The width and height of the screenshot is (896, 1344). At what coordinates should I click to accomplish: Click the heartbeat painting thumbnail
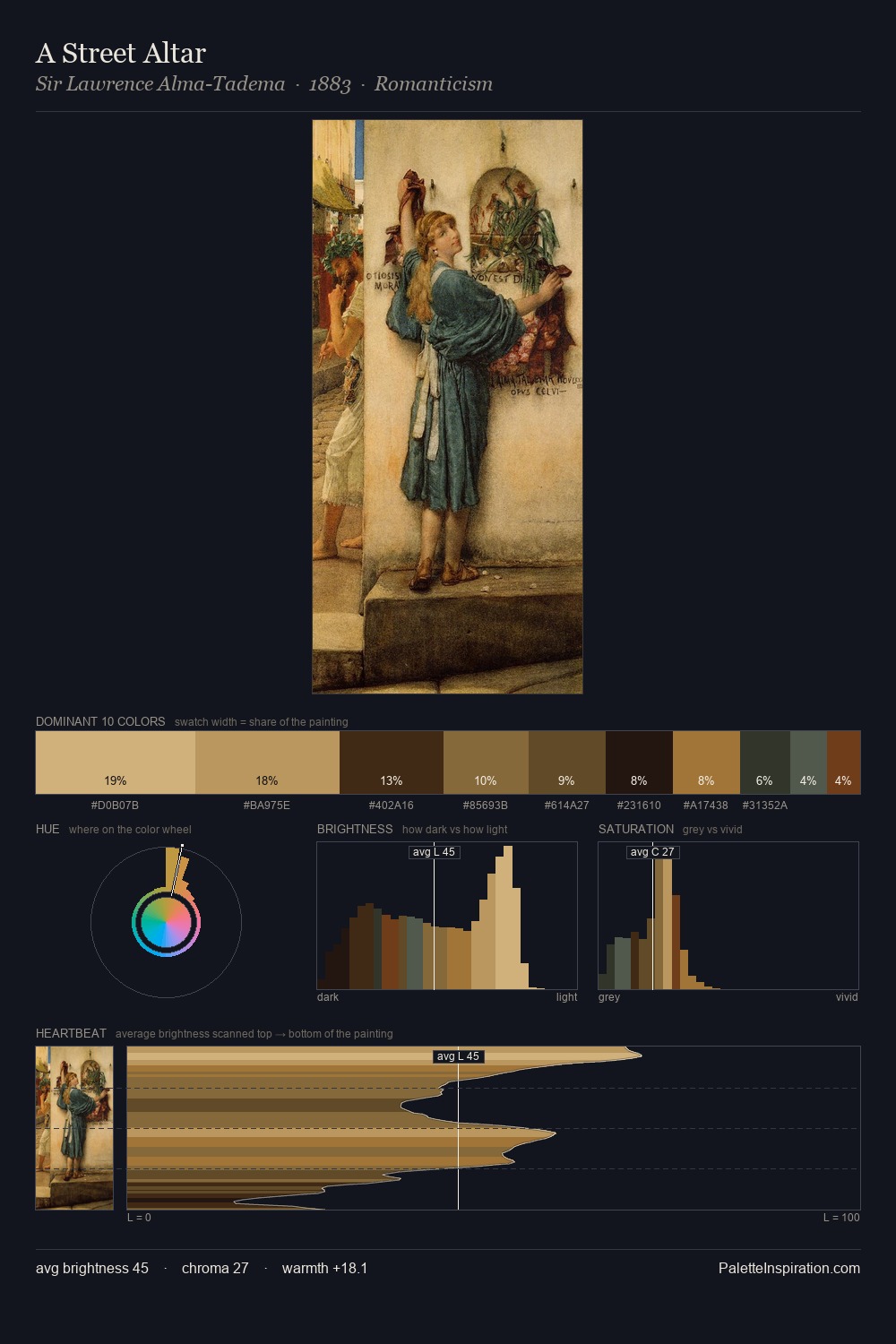pyautogui.click(x=74, y=1128)
